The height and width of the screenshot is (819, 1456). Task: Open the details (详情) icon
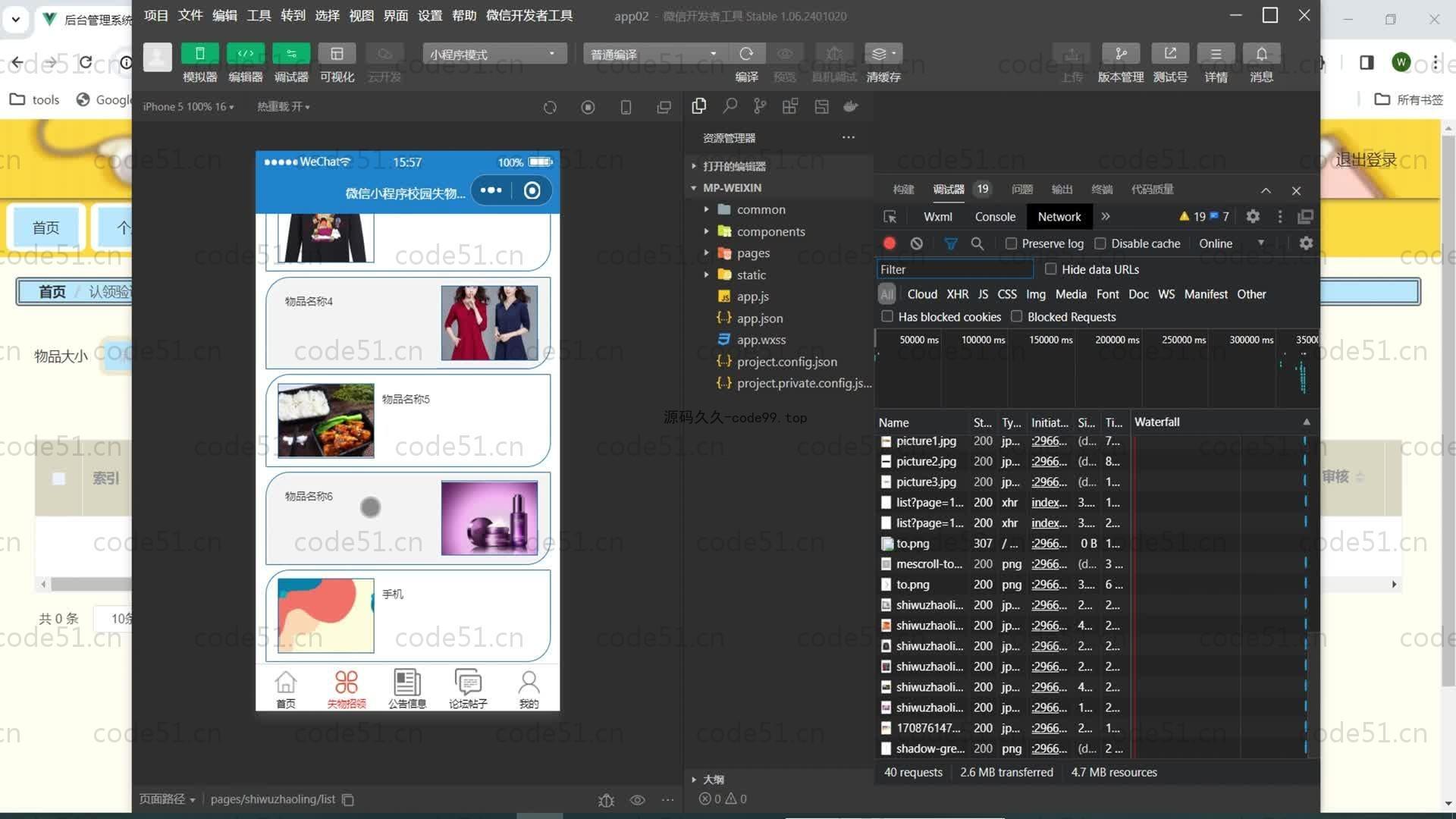click(x=1216, y=54)
